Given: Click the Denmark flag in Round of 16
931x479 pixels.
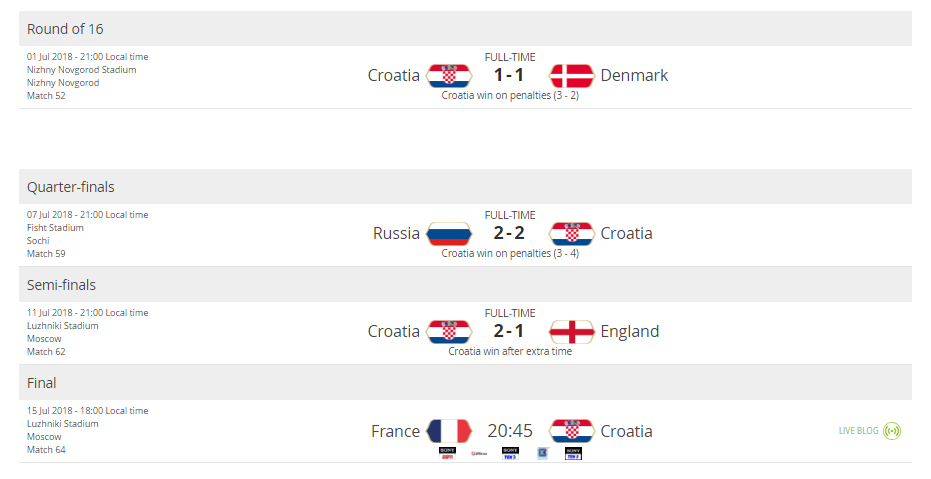Looking at the screenshot, I should point(571,75).
